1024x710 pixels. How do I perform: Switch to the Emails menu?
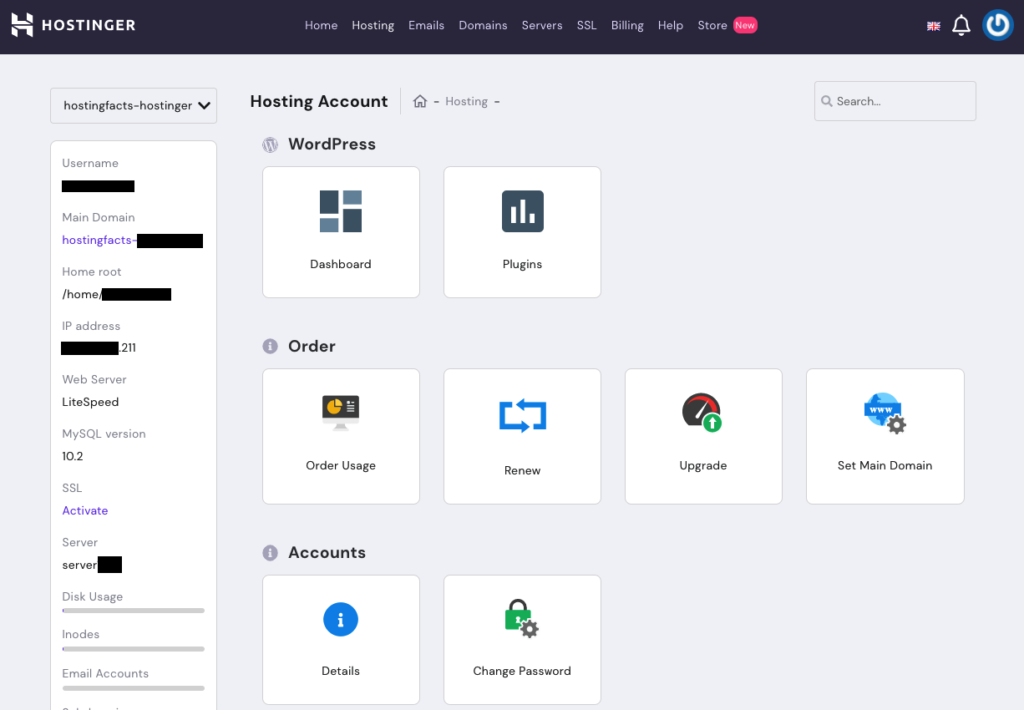click(426, 25)
